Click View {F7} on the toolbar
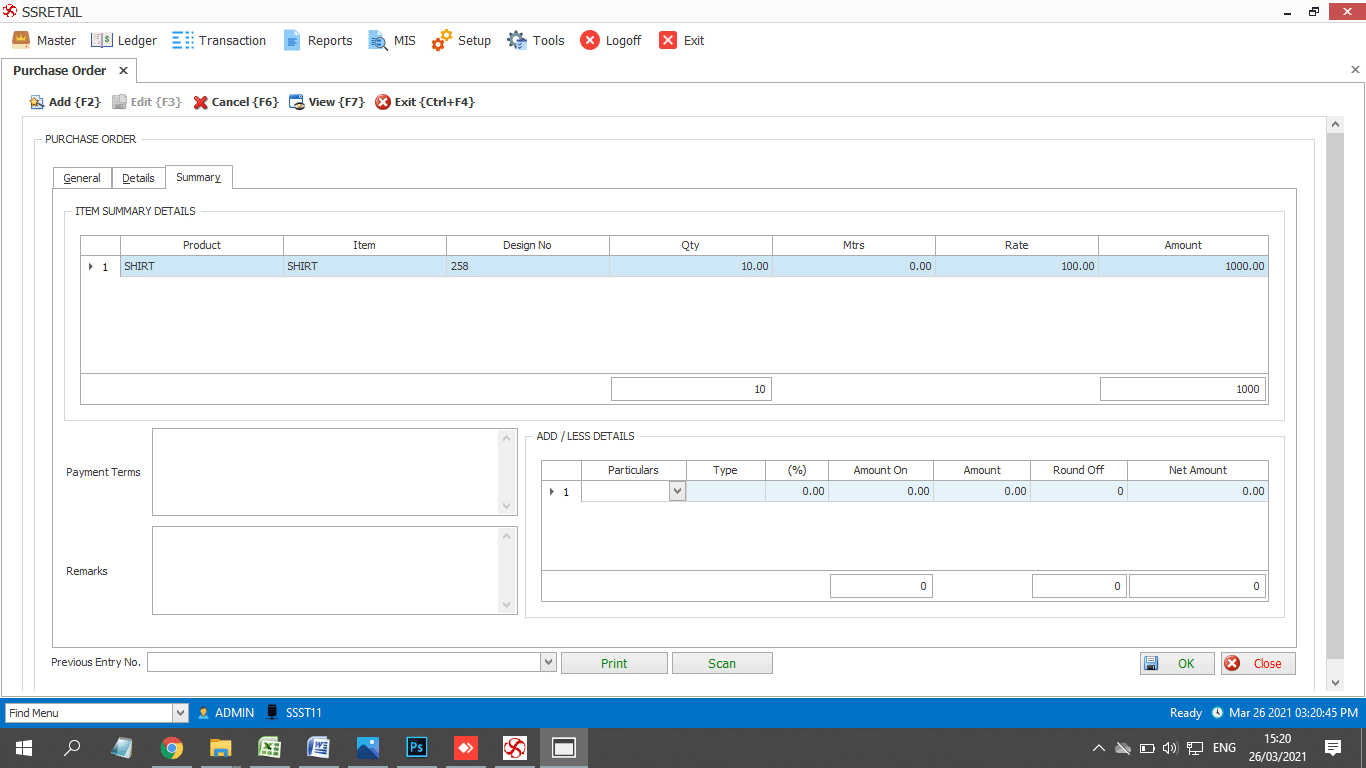This screenshot has height=768, width=1366. [x=297, y=101]
